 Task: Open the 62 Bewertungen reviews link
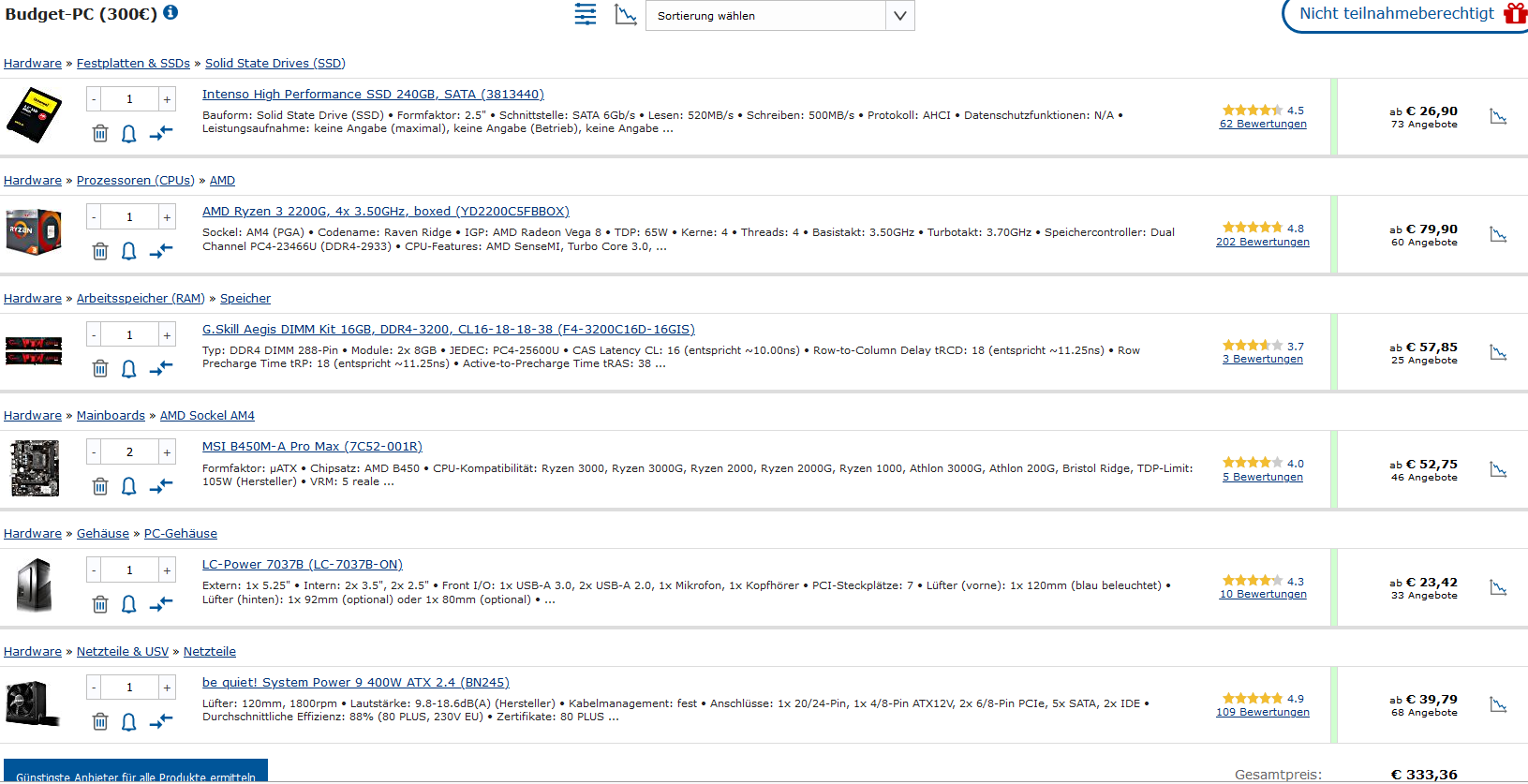(1263, 124)
